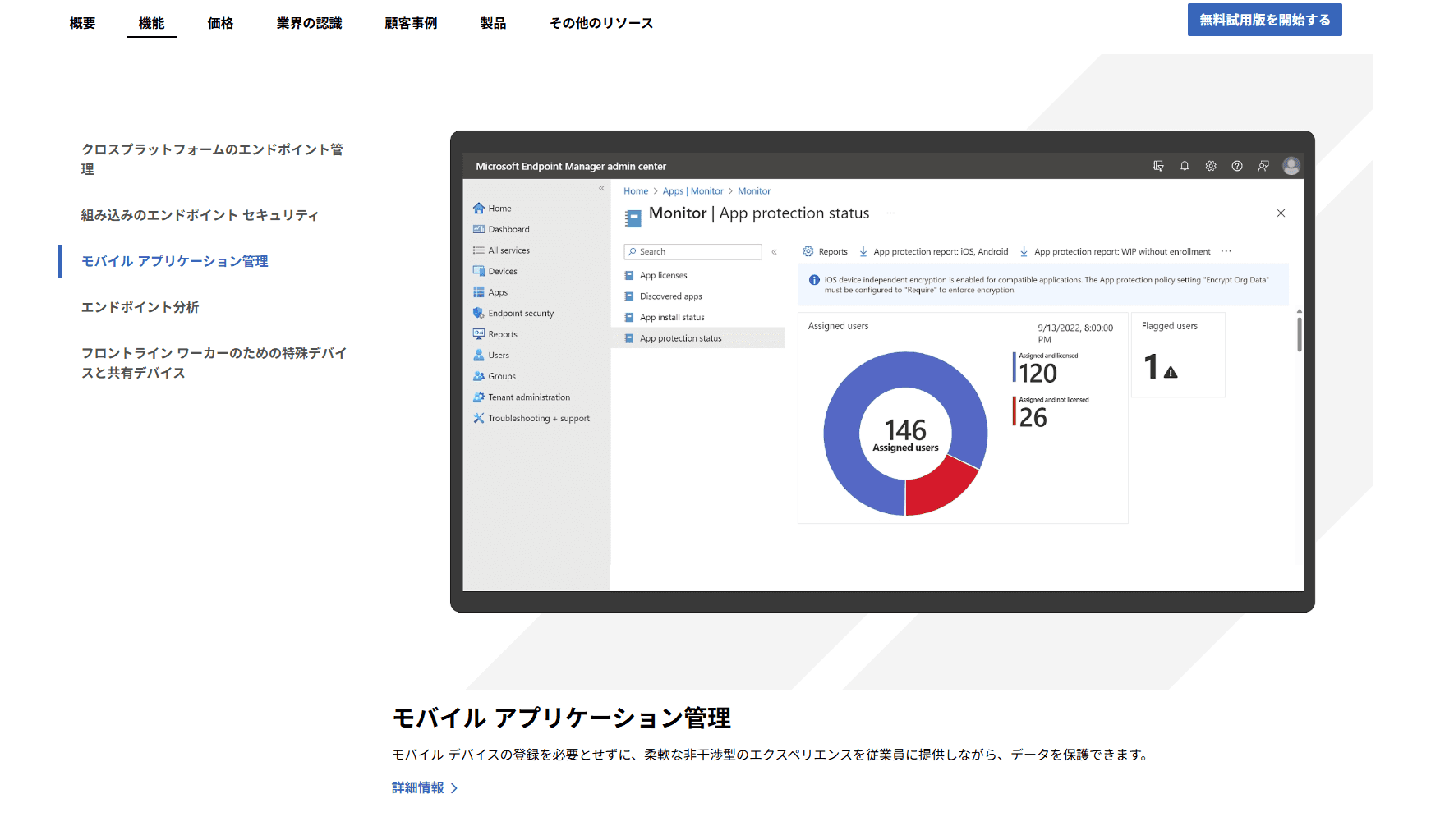This screenshot has width=1431, height=840.
Task: Go to the 価格 tab
Action: tap(221, 23)
